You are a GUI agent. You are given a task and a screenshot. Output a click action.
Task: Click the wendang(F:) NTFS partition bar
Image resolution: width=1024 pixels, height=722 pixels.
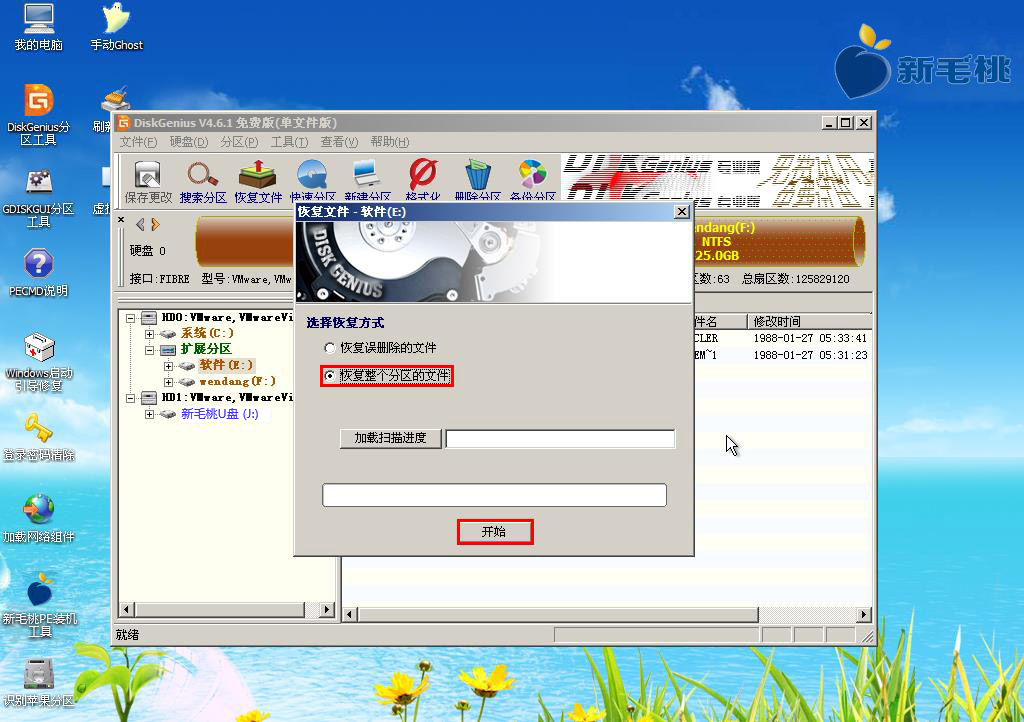point(778,242)
